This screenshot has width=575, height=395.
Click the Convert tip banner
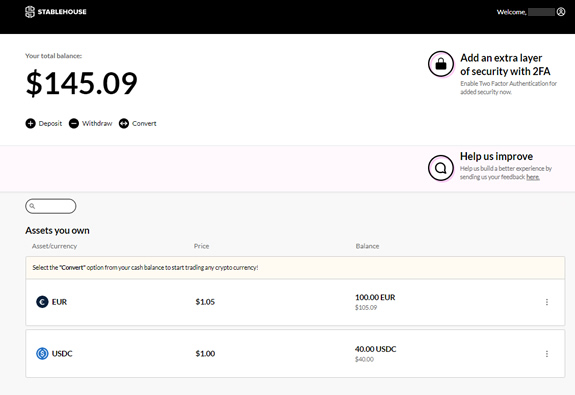pyautogui.click(x=295, y=268)
